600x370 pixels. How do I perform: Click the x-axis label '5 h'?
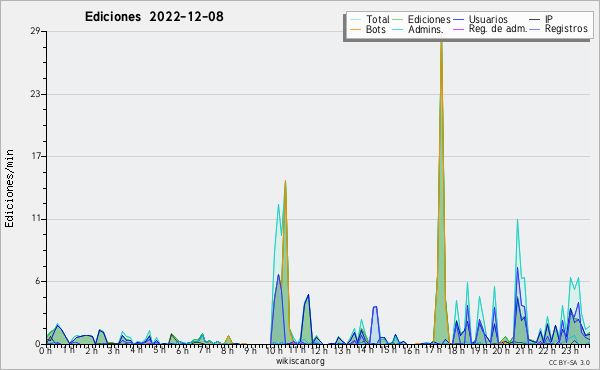click(x=159, y=351)
